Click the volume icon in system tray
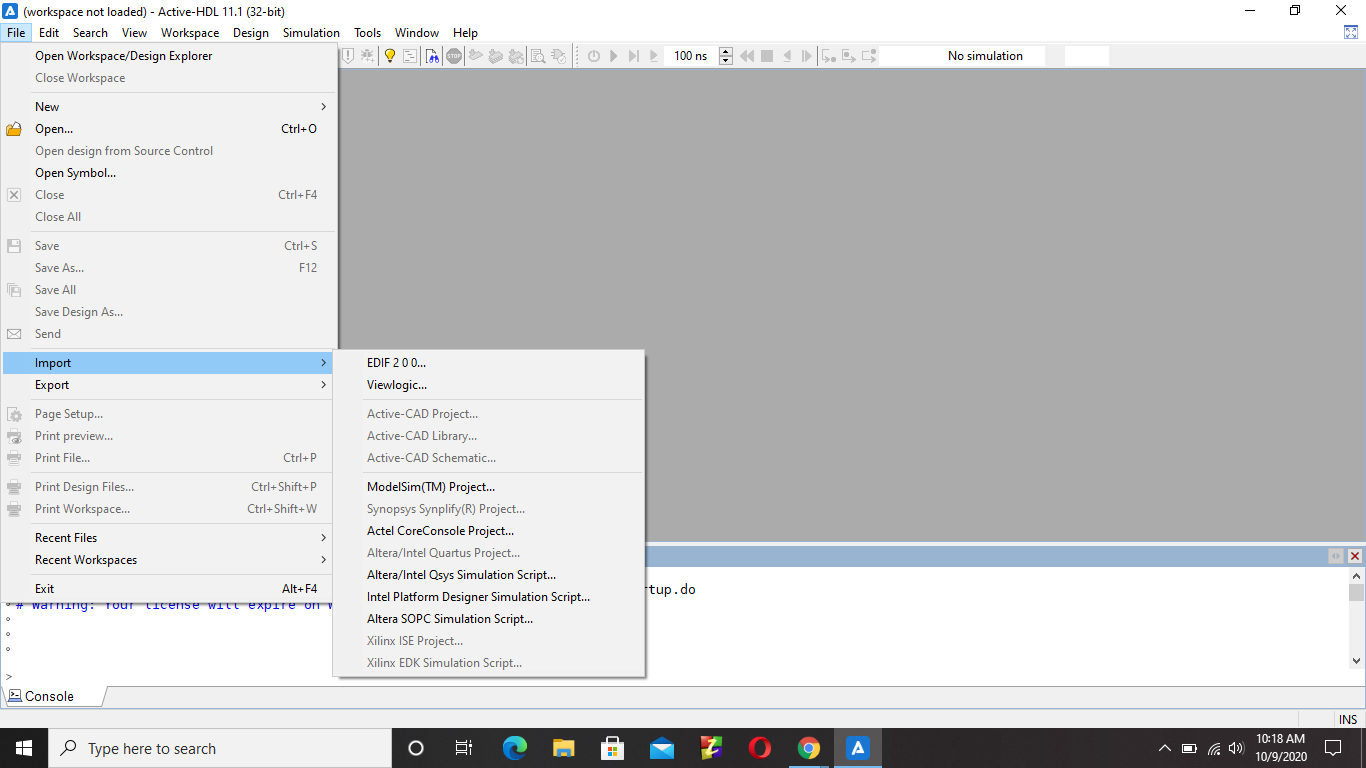This screenshot has width=1366, height=768. coord(1236,748)
